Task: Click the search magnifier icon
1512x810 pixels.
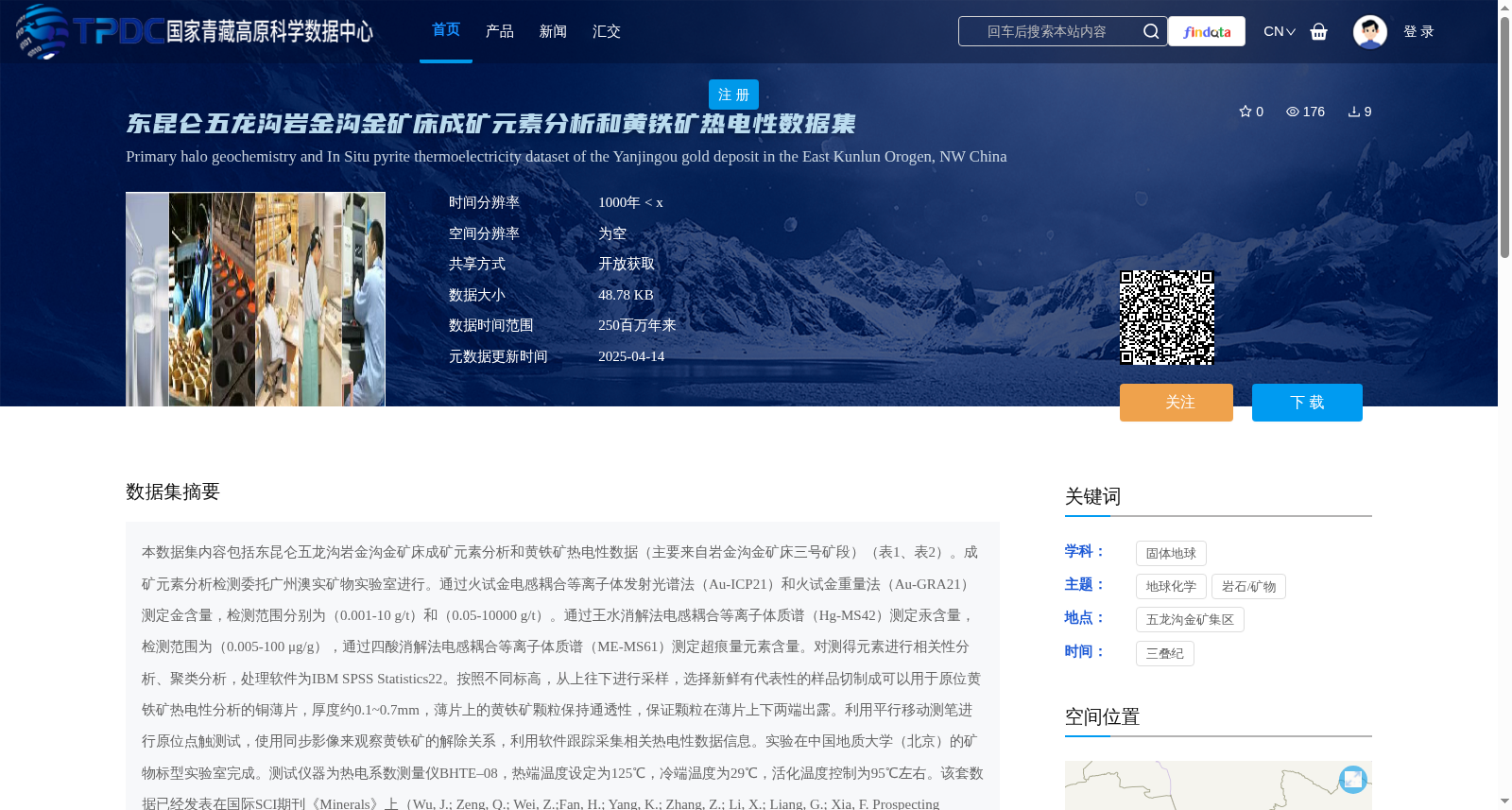Action: click(1151, 31)
